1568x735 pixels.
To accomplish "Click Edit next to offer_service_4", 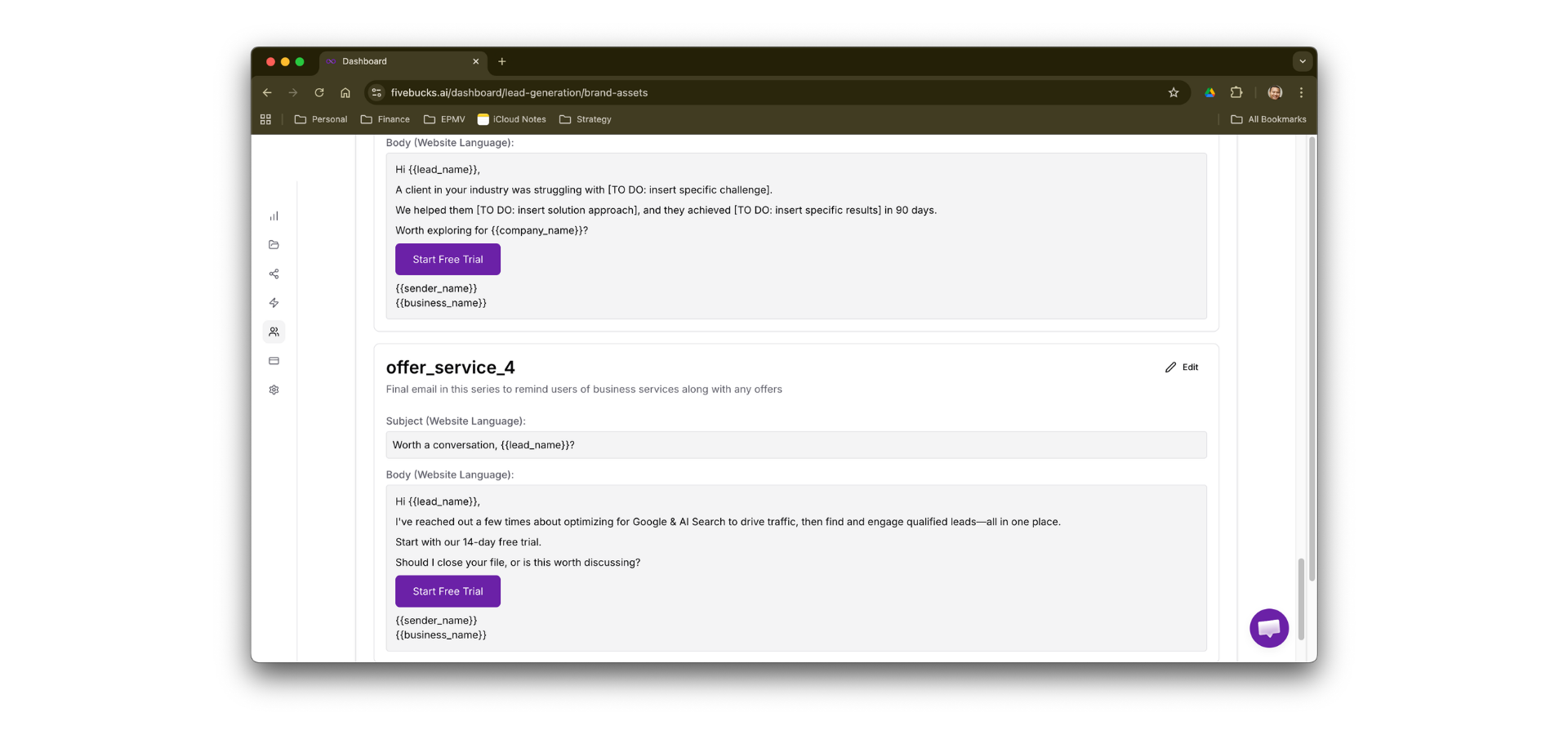I will [x=1181, y=367].
